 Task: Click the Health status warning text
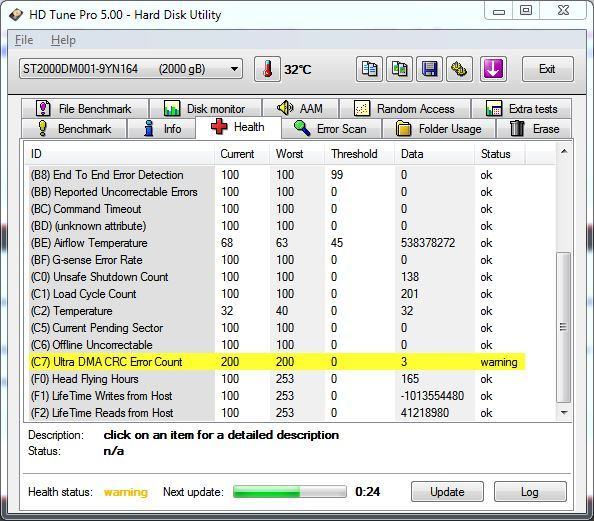pos(125,492)
